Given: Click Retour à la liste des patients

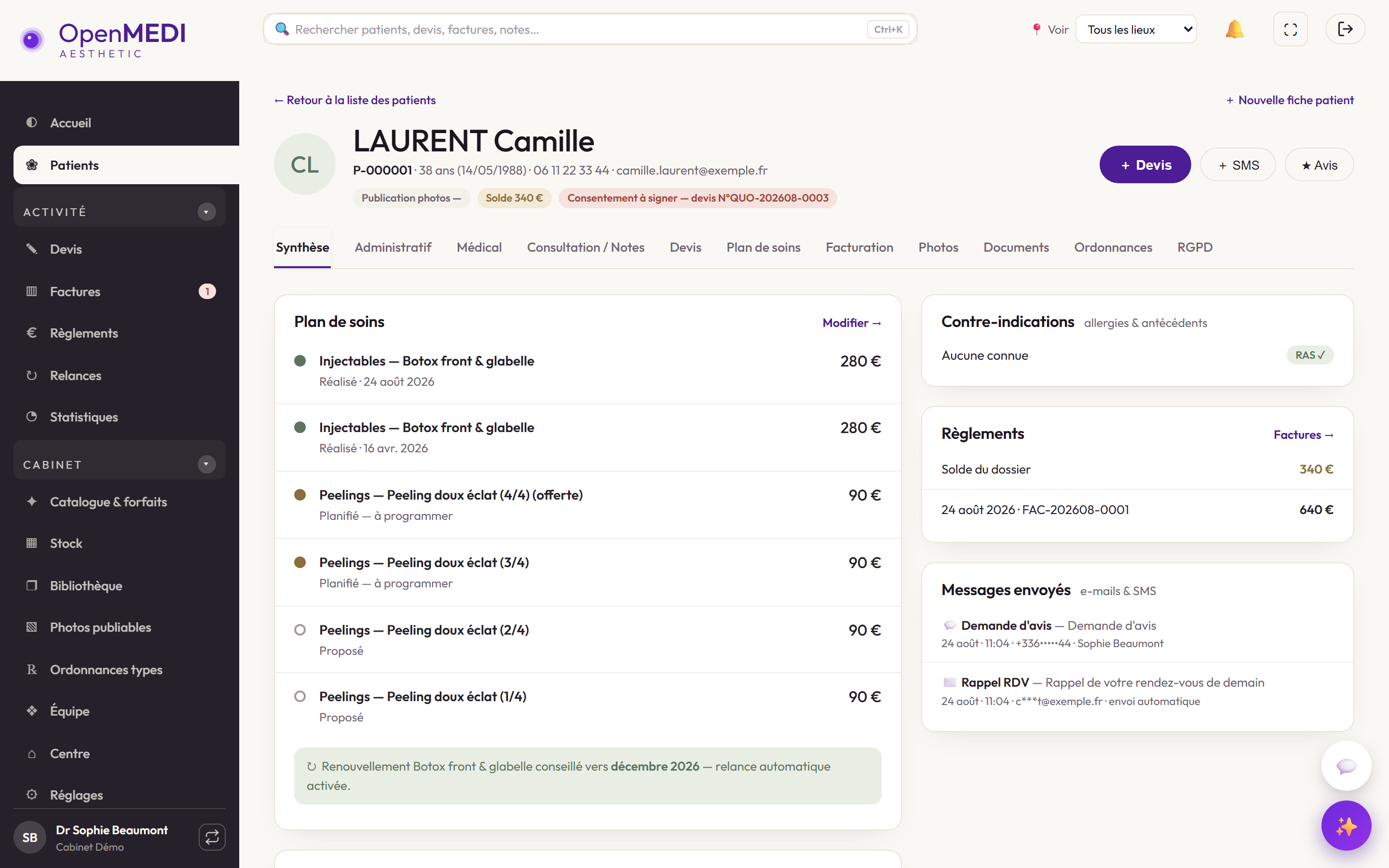Looking at the screenshot, I should point(354,100).
